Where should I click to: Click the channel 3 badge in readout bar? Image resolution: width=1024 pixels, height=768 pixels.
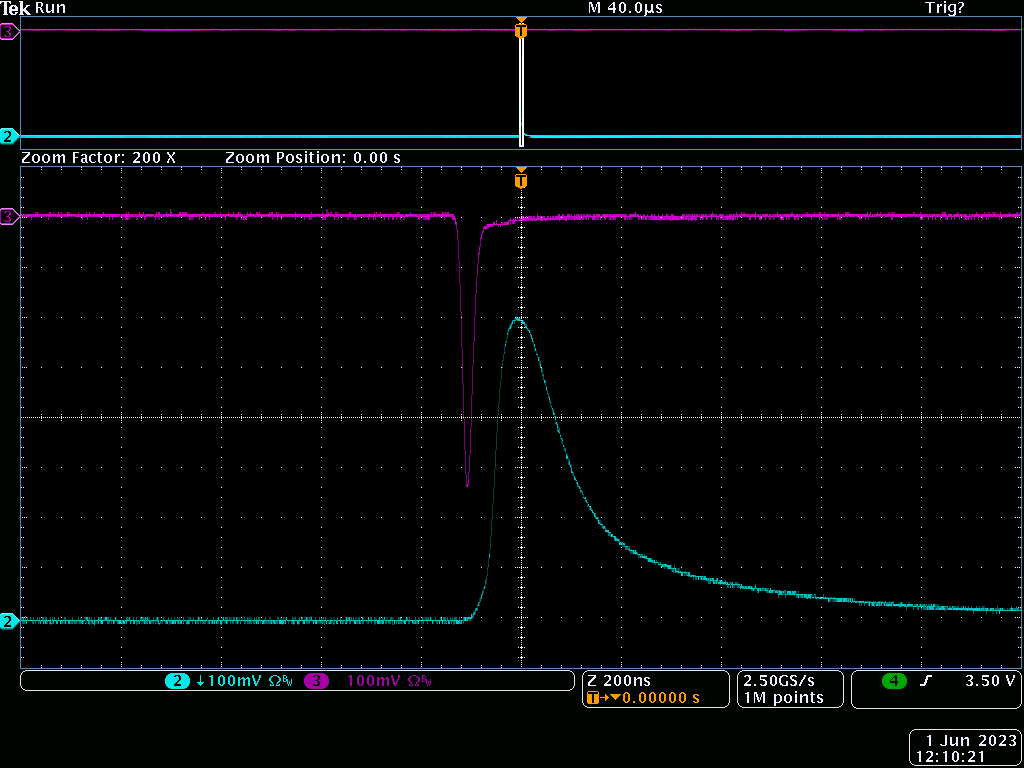(317, 681)
